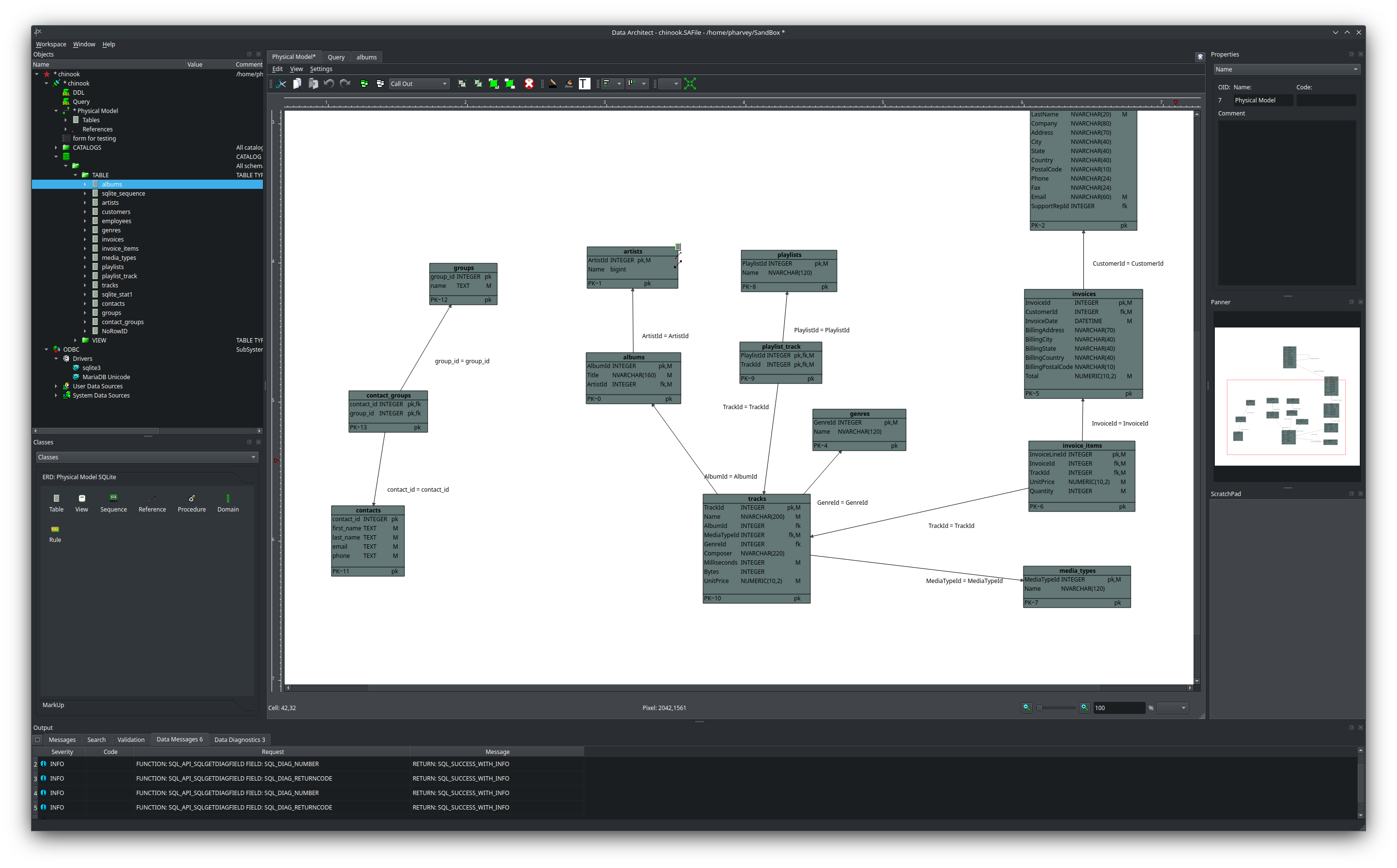
Task: Click the red delete icon in the toolbar
Action: point(529,83)
